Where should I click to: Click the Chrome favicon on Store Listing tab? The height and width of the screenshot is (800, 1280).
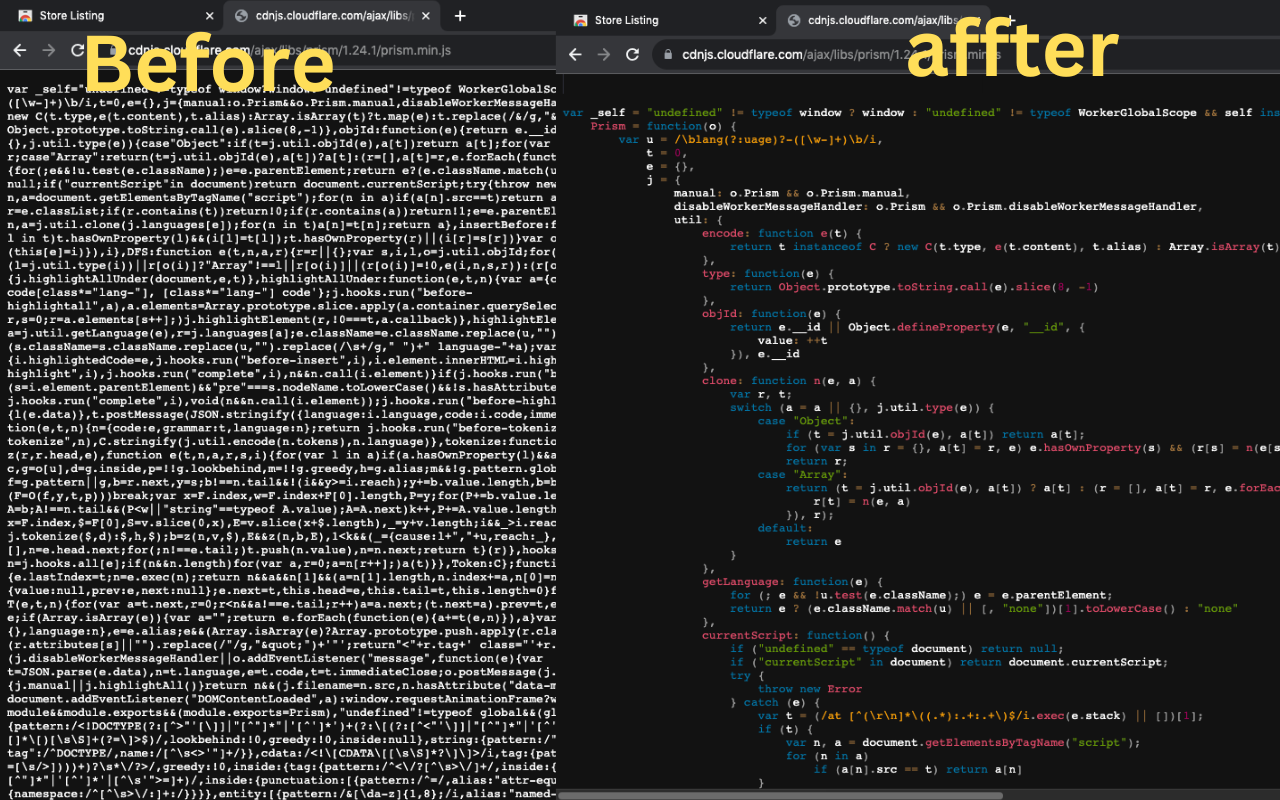26,15
